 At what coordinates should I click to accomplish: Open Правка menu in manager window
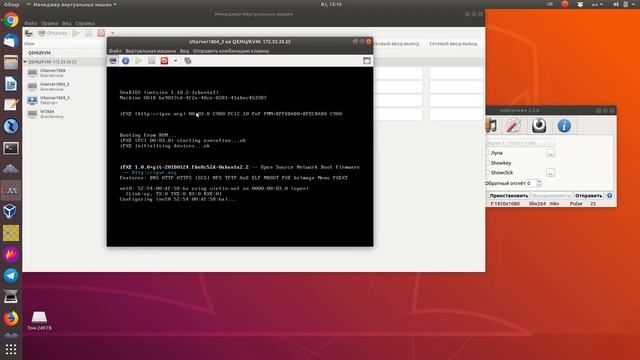coord(49,23)
